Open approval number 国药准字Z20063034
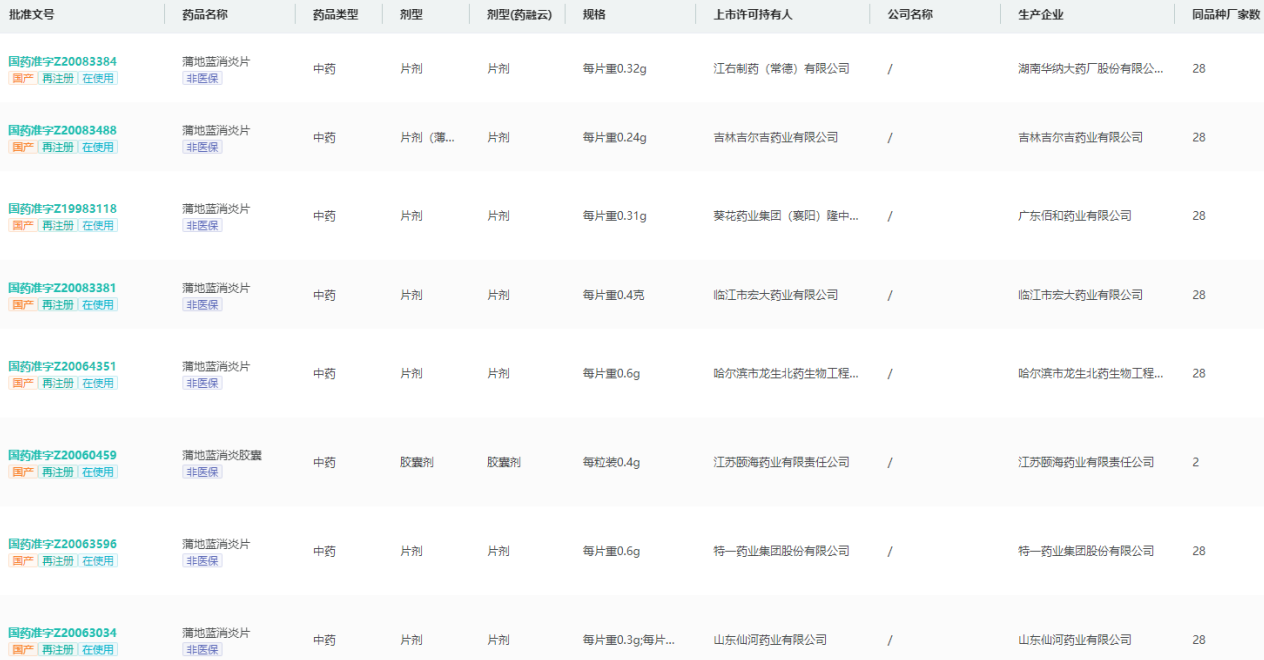 [62, 633]
